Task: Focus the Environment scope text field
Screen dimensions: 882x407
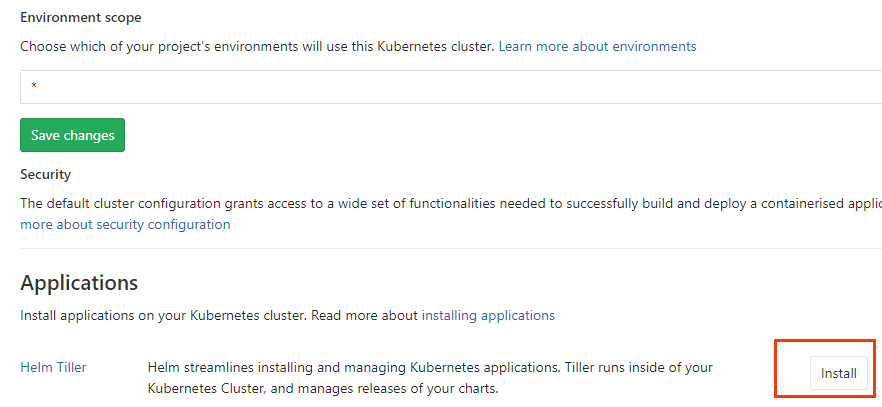Action: (450, 87)
